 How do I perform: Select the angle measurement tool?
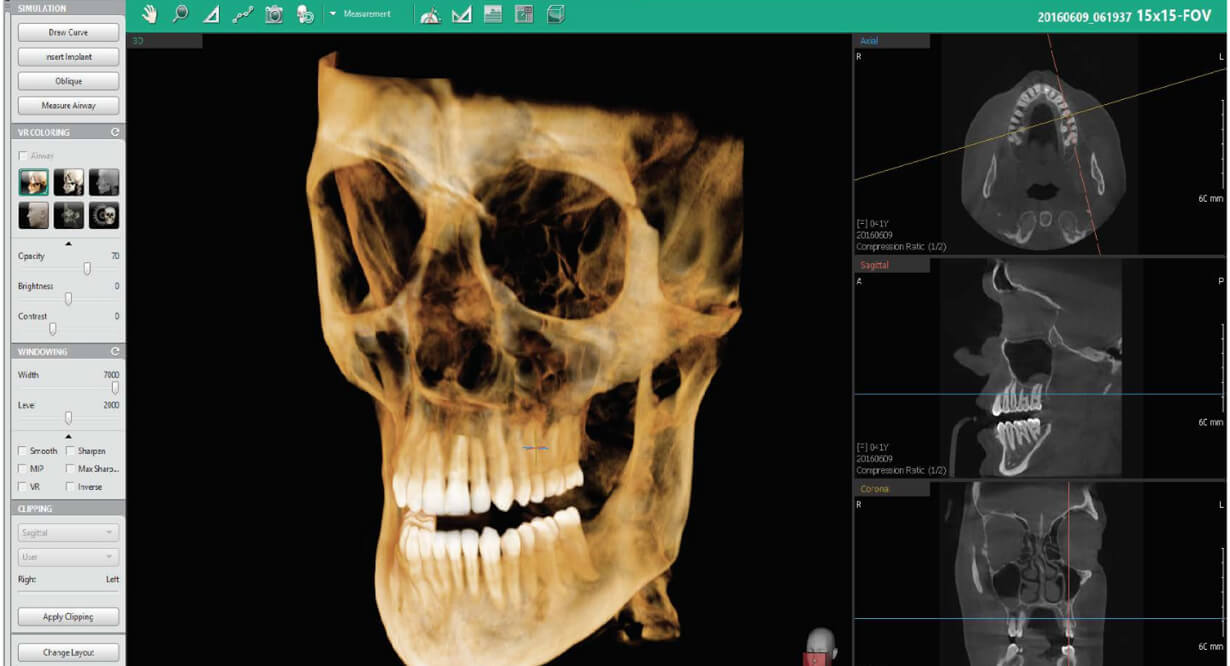(211, 15)
